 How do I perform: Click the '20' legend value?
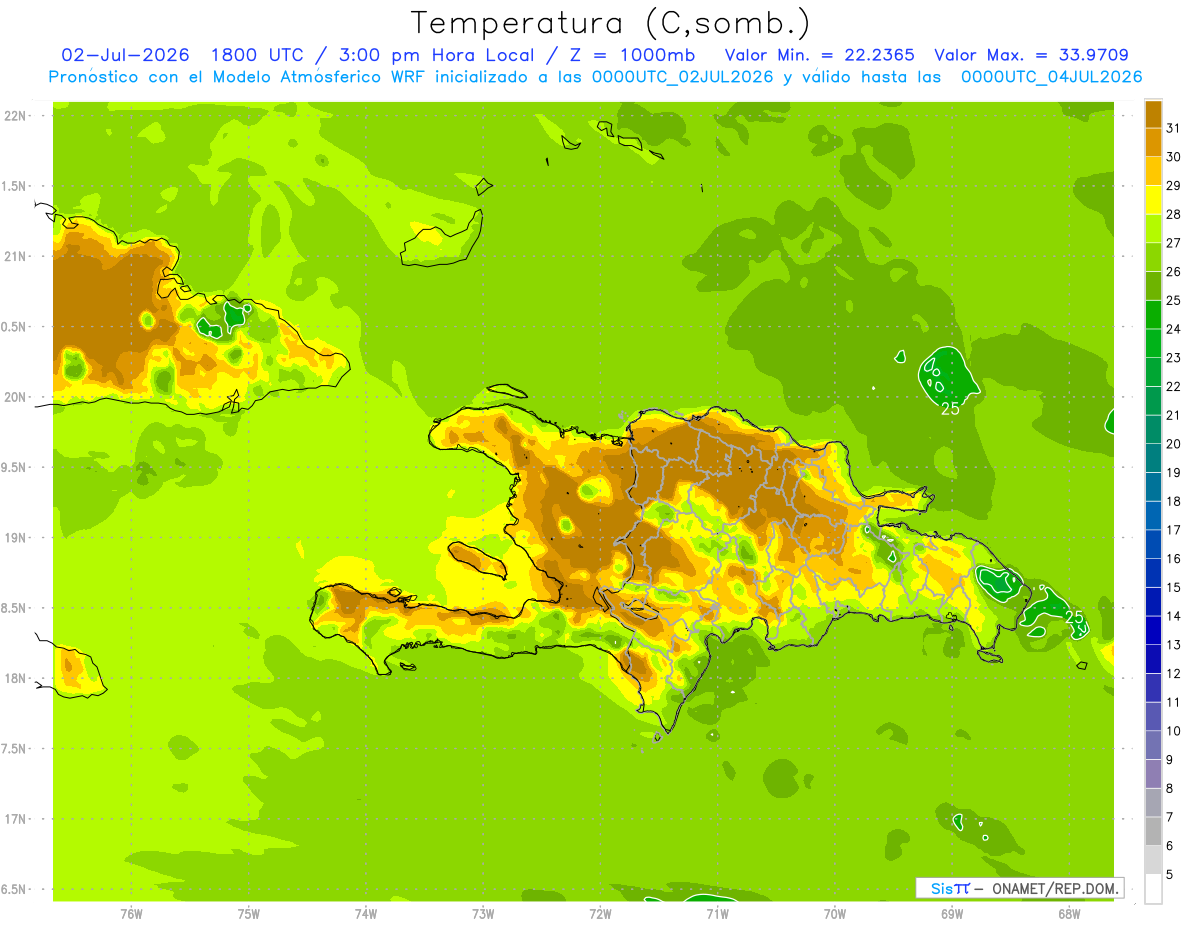[1174, 444]
